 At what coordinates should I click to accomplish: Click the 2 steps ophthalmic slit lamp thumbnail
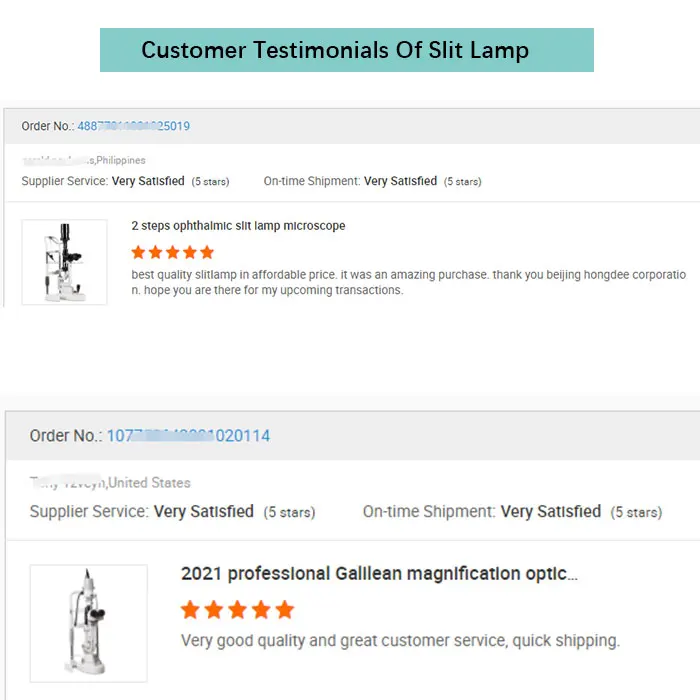[x=64, y=262]
